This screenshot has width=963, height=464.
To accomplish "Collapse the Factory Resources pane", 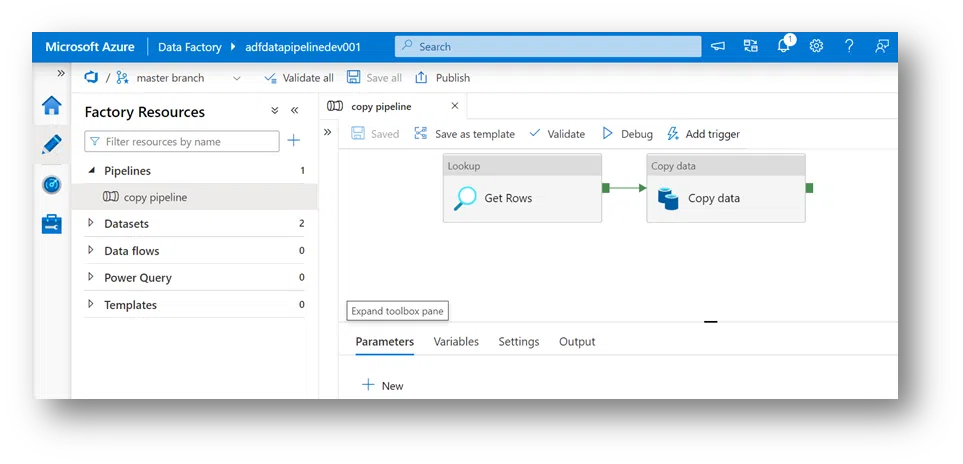I will 294,111.
